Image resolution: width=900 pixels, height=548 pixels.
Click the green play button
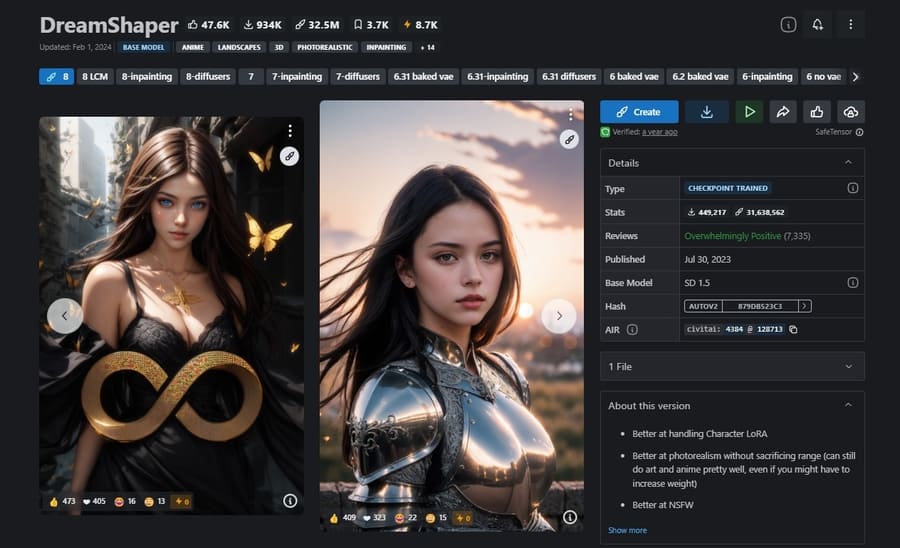[x=749, y=112]
